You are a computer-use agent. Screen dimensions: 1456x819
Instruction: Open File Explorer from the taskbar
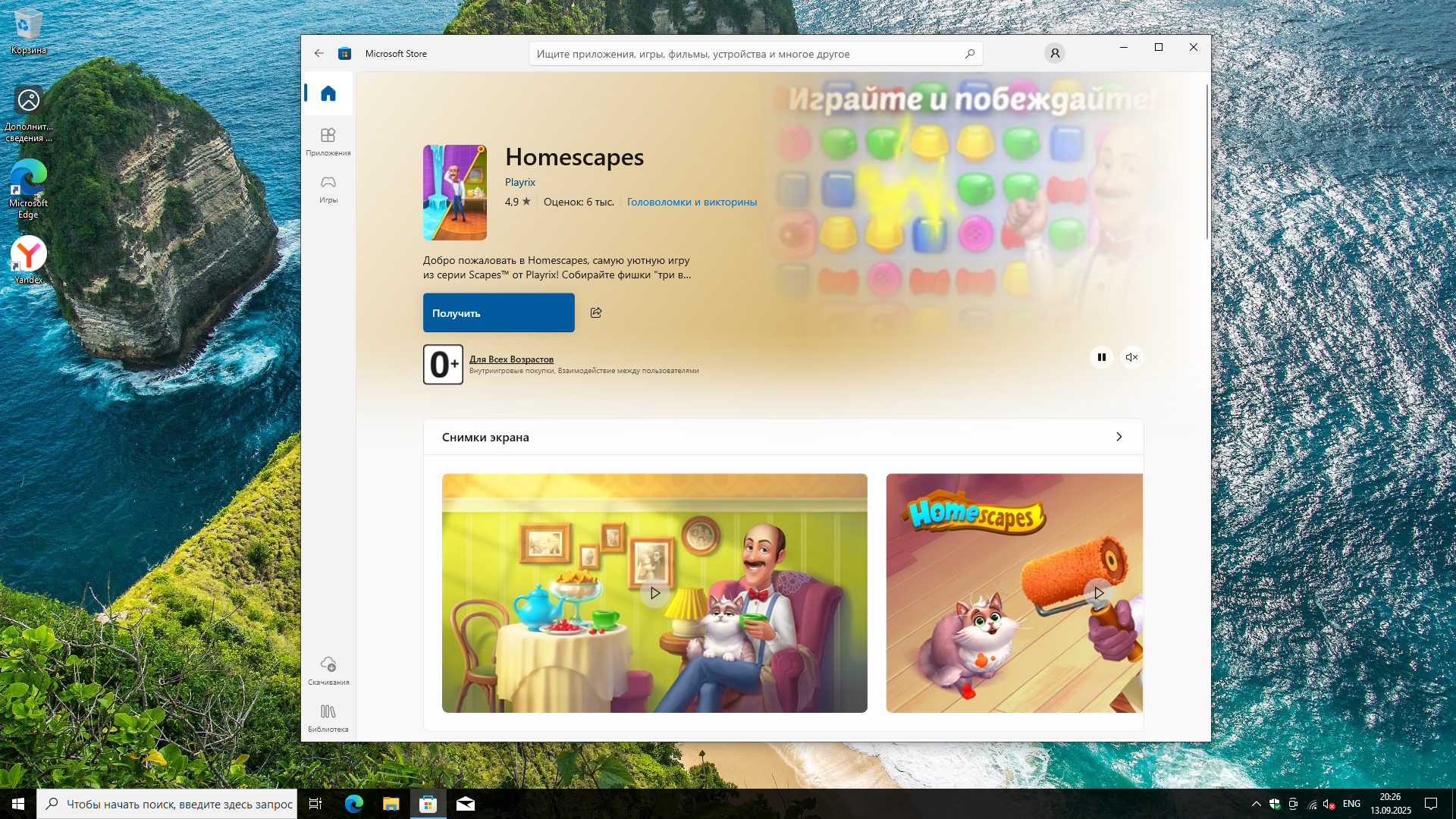(x=391, y=804)
